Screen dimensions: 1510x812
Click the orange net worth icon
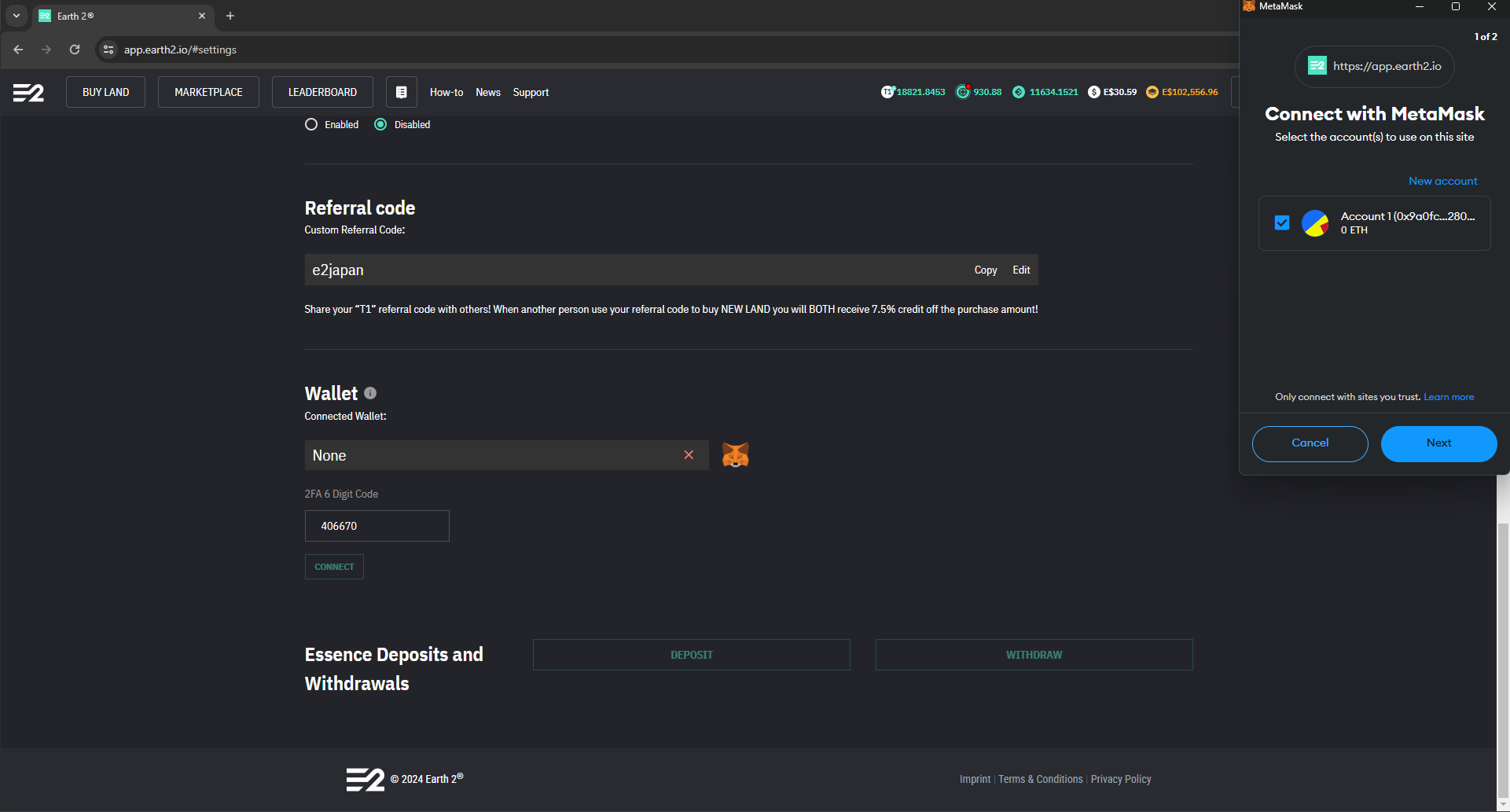[1152, 92]
